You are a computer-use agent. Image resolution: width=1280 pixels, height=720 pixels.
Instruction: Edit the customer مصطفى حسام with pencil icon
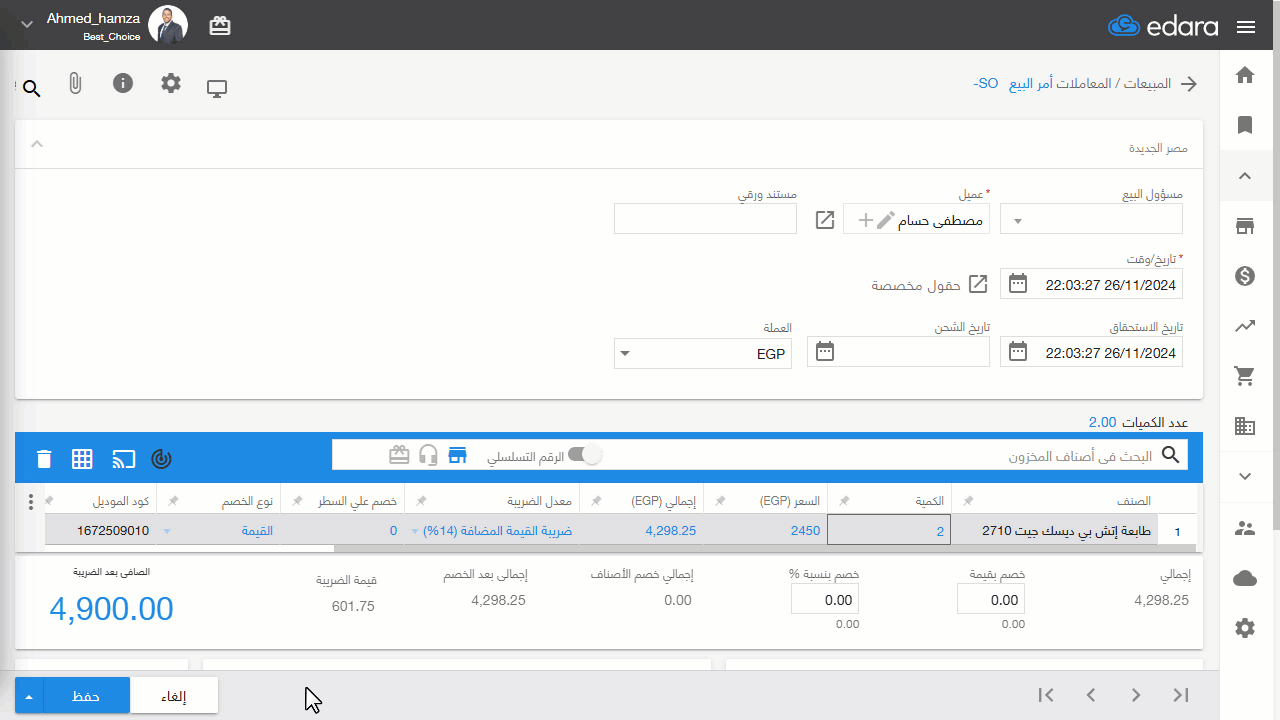(x=886, y=220)
